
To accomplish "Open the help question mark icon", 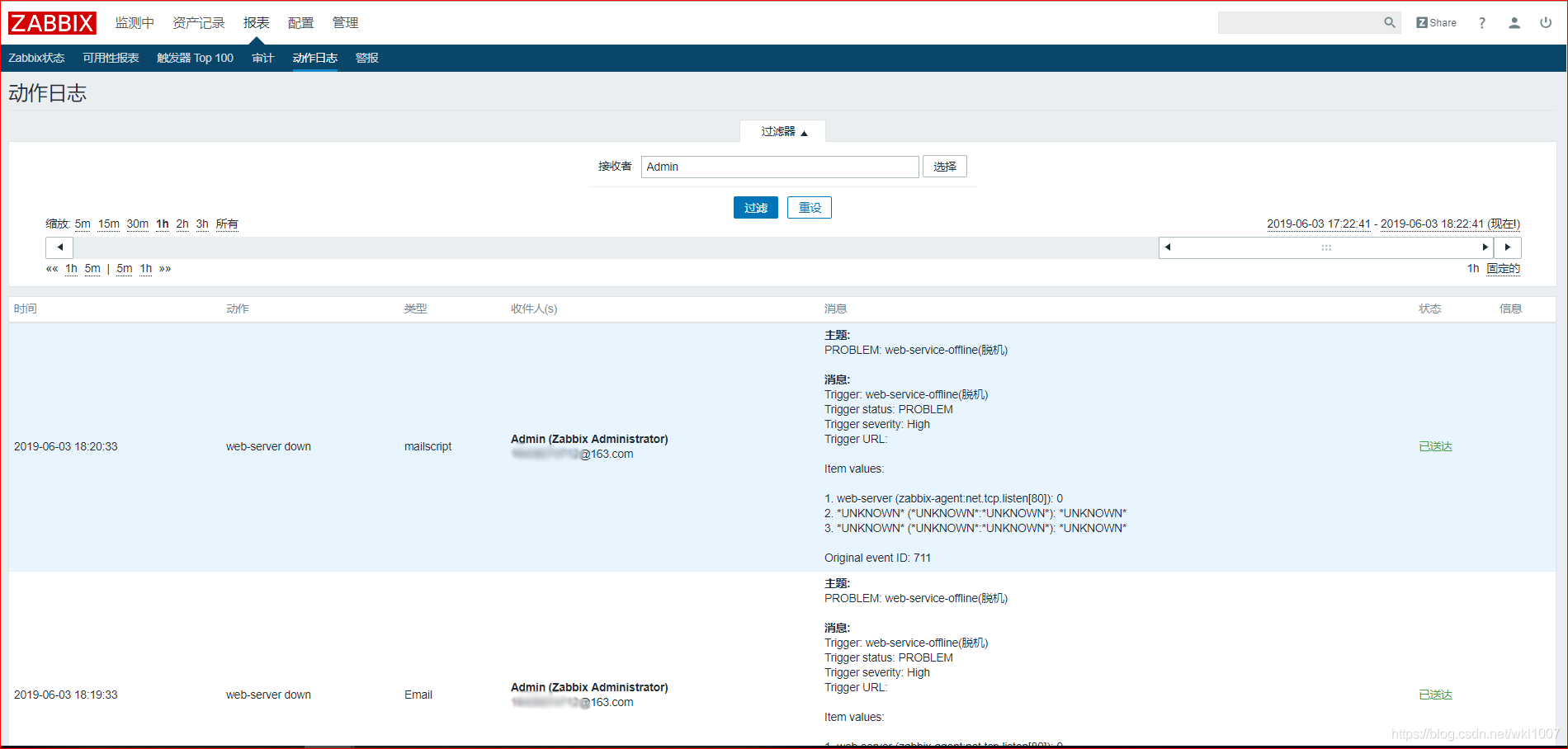I will coord(1482,23).
